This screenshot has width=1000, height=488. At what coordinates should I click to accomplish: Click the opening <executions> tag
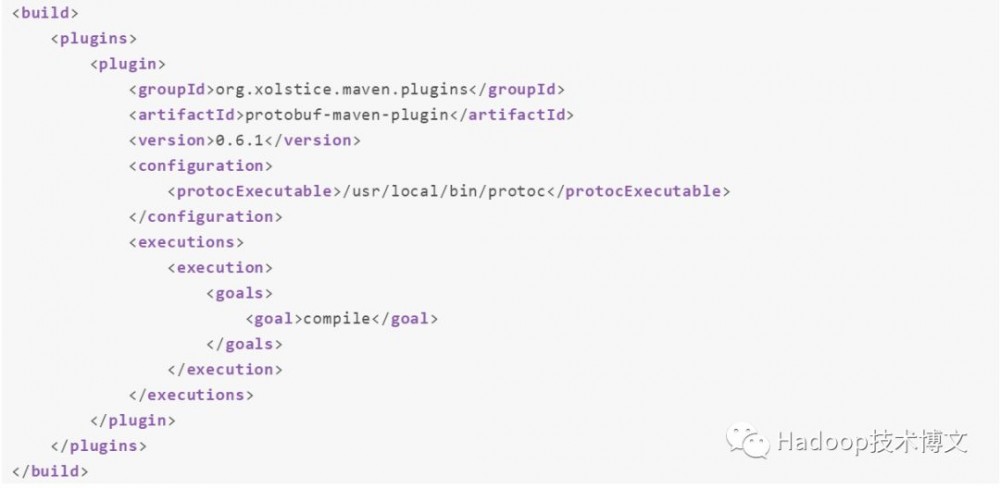[x=186, y=242]
